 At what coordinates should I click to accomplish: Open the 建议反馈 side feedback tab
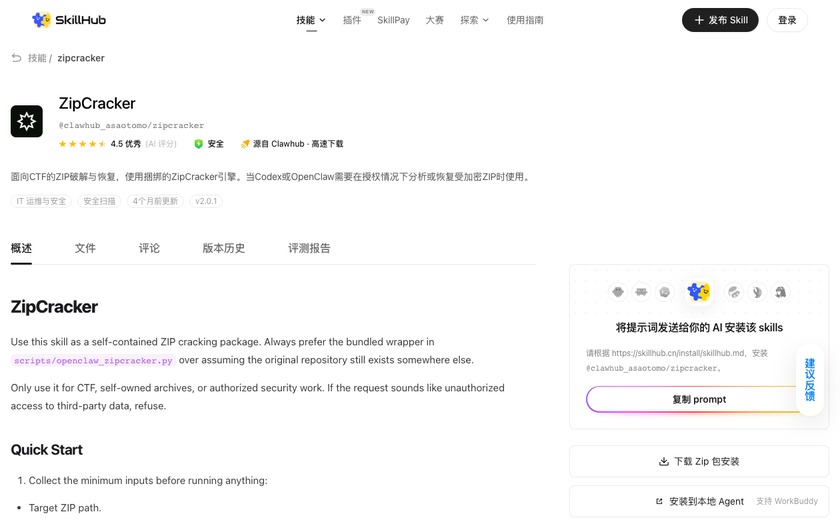pyautogui.click(x=809, y=380)
